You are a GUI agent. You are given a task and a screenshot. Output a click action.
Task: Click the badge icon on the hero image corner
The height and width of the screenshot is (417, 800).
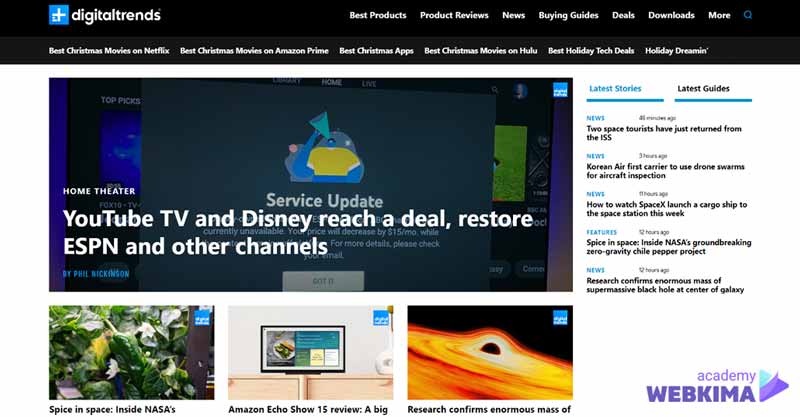(x=560, y=90)
